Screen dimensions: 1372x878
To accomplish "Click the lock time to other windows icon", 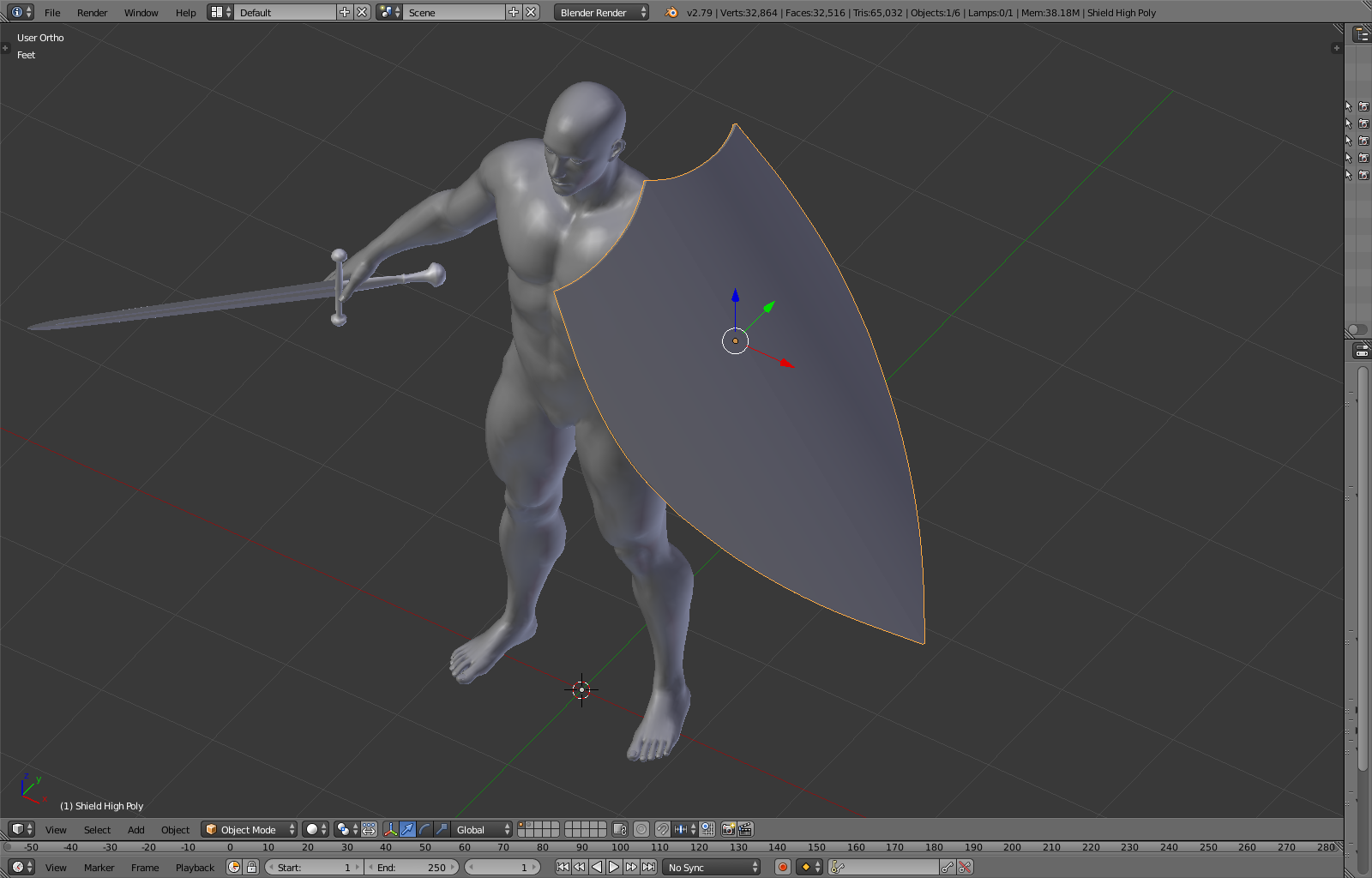I will 251,867.
